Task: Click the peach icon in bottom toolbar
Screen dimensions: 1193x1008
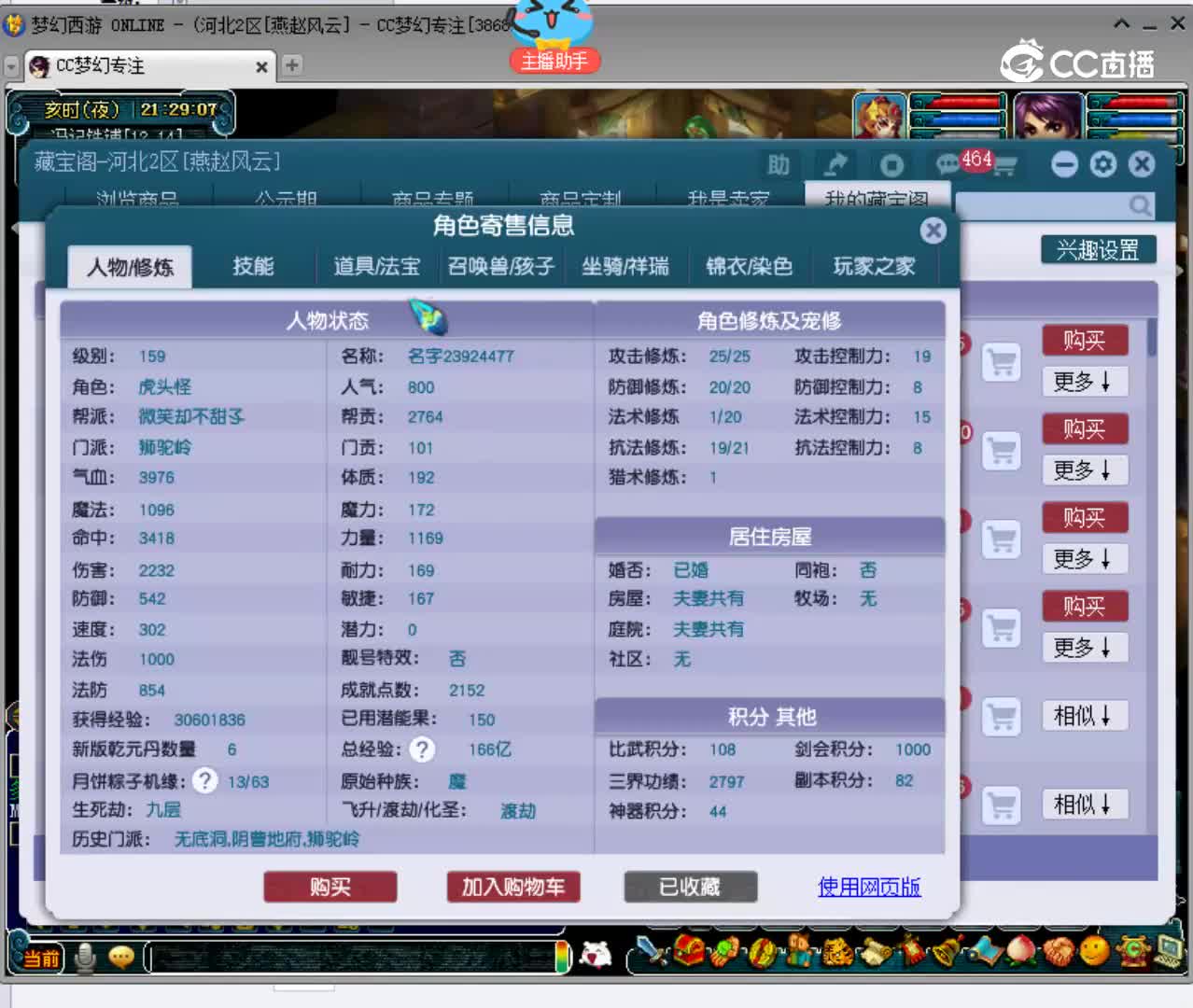Action: click(x=1020, y=952)
